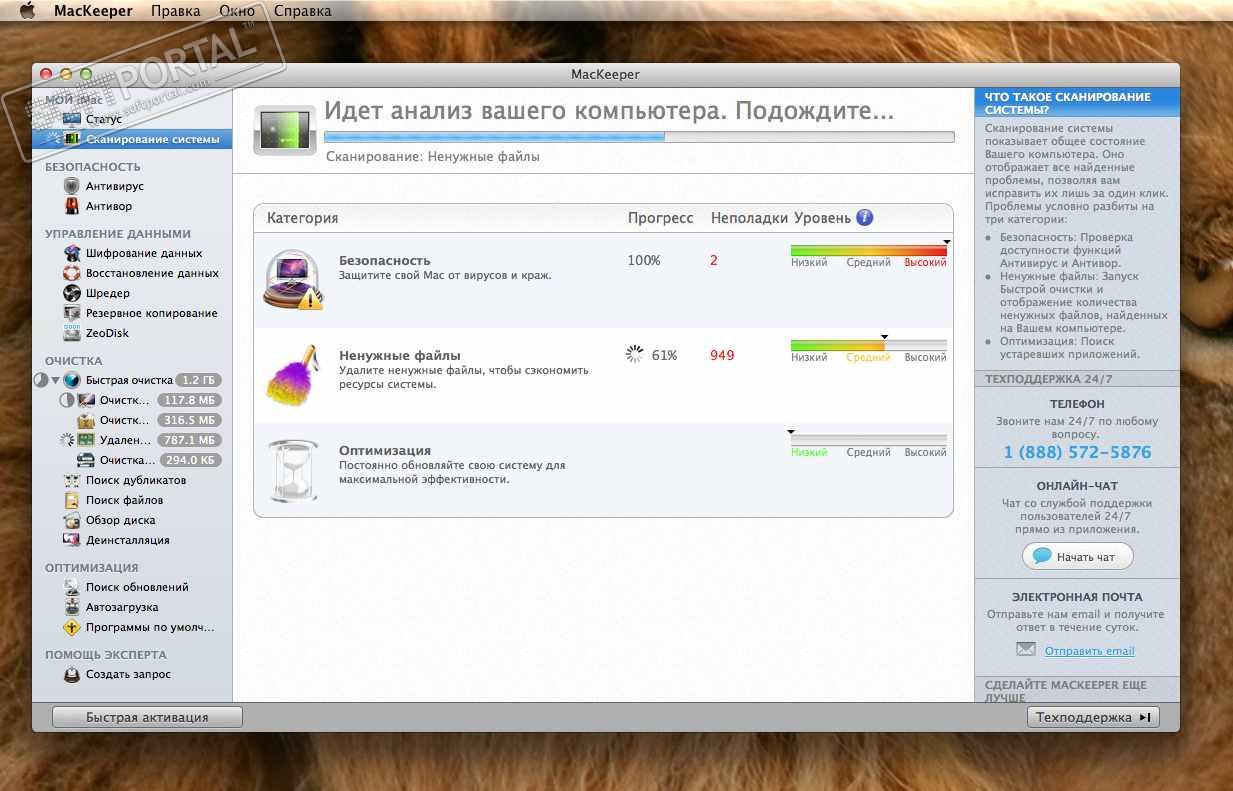Open Программы по умолч... icon
Image resolution: width=1233 pixels, height=791 pixels.
[71, 627]
